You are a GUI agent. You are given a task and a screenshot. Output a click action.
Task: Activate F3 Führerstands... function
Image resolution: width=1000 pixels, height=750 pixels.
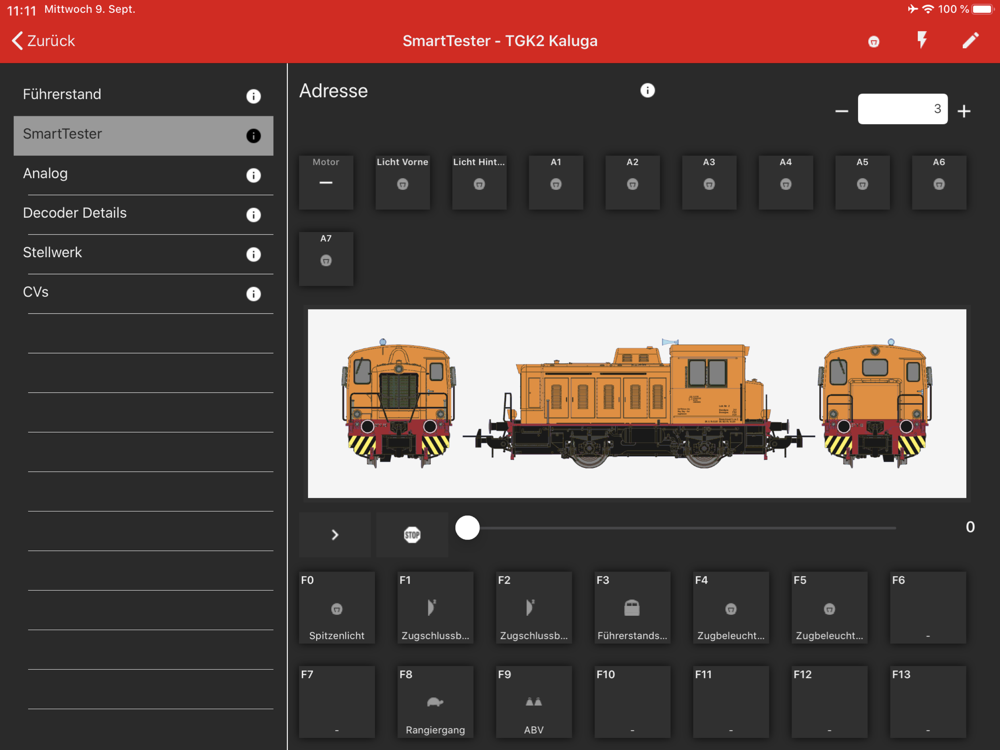click(632, 608)
